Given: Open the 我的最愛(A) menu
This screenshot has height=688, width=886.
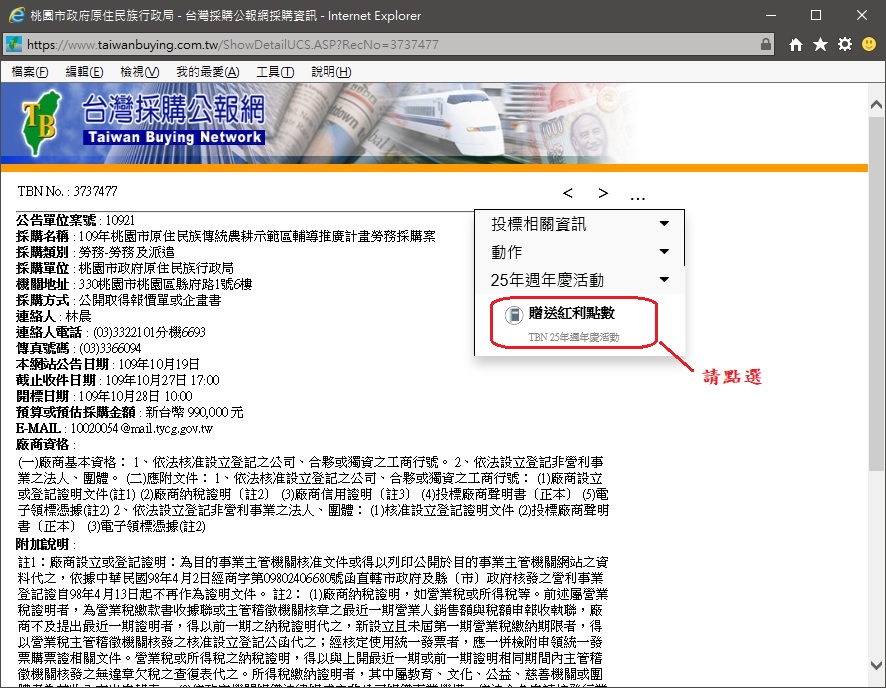Looking at the screenshot, I should [207, 72].
